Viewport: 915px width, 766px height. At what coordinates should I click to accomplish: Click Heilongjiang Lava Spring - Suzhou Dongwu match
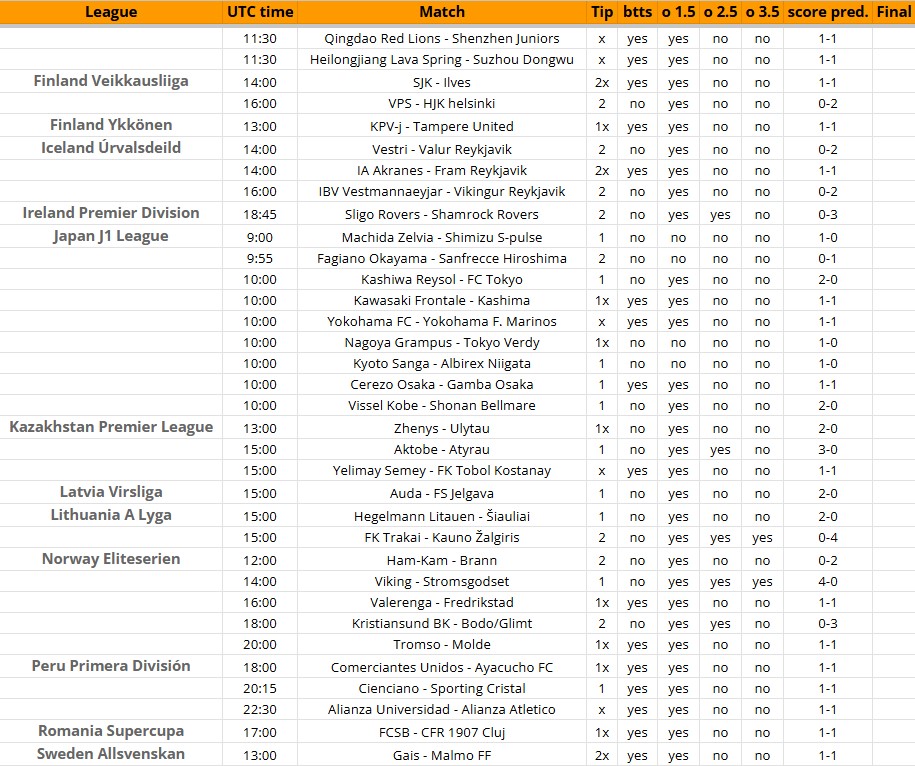(442, 60)
